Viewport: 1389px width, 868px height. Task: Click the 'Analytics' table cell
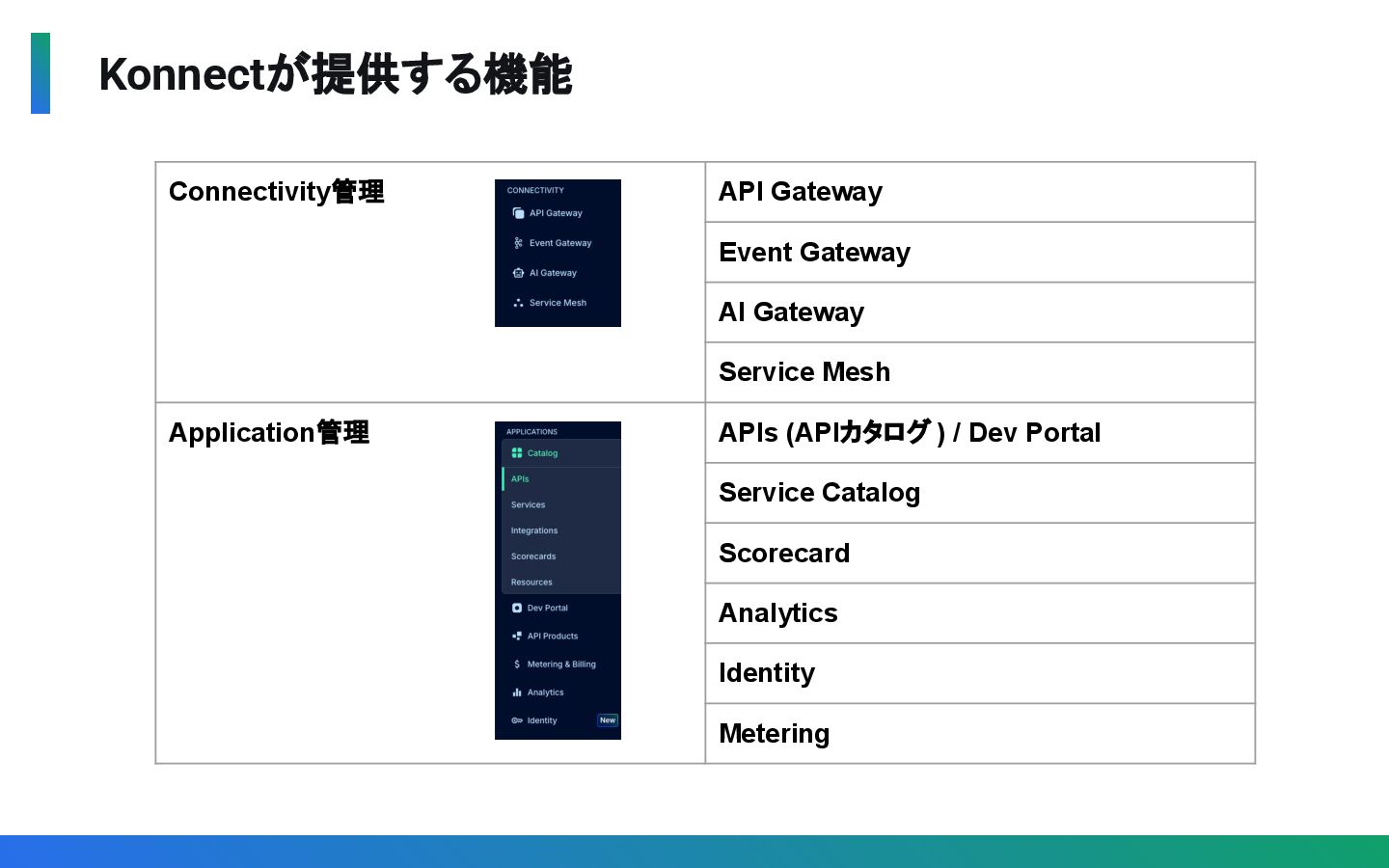point(980,613)
